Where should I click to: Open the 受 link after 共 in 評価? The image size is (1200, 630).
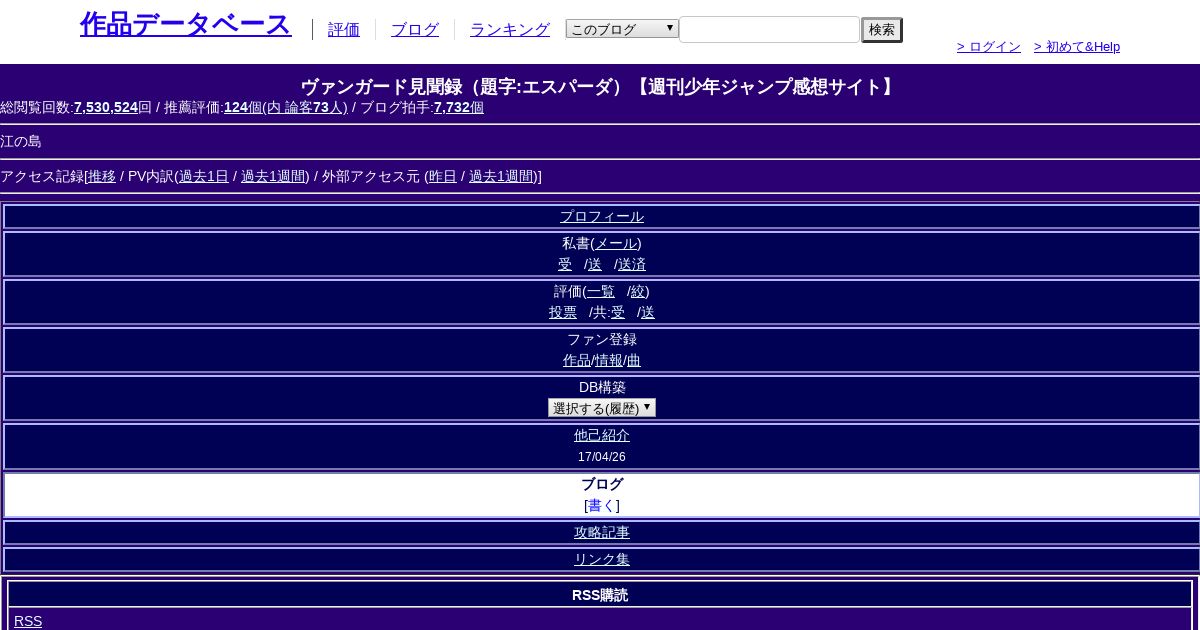618,312
